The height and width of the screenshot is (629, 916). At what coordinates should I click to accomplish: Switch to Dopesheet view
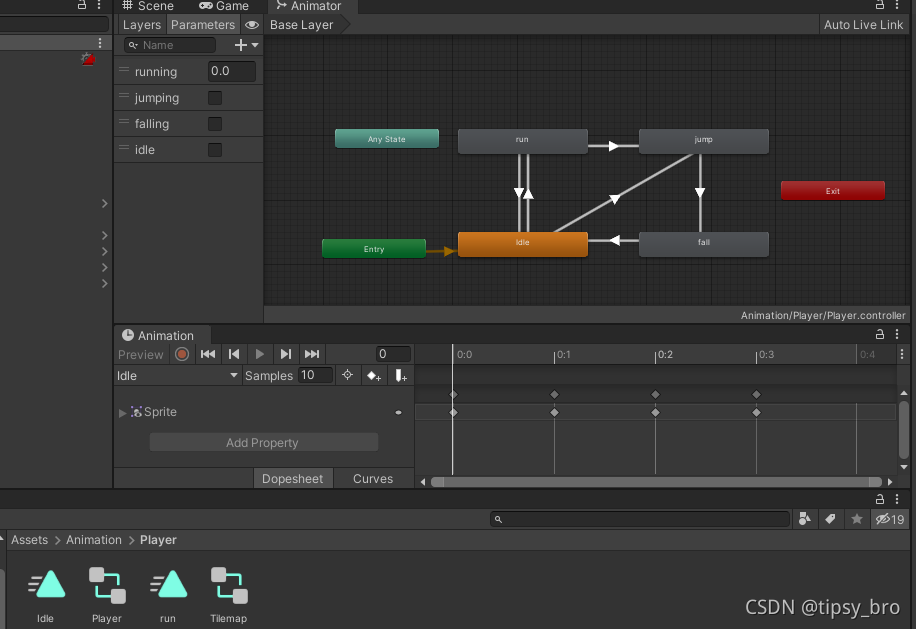(x=293, y=478)
